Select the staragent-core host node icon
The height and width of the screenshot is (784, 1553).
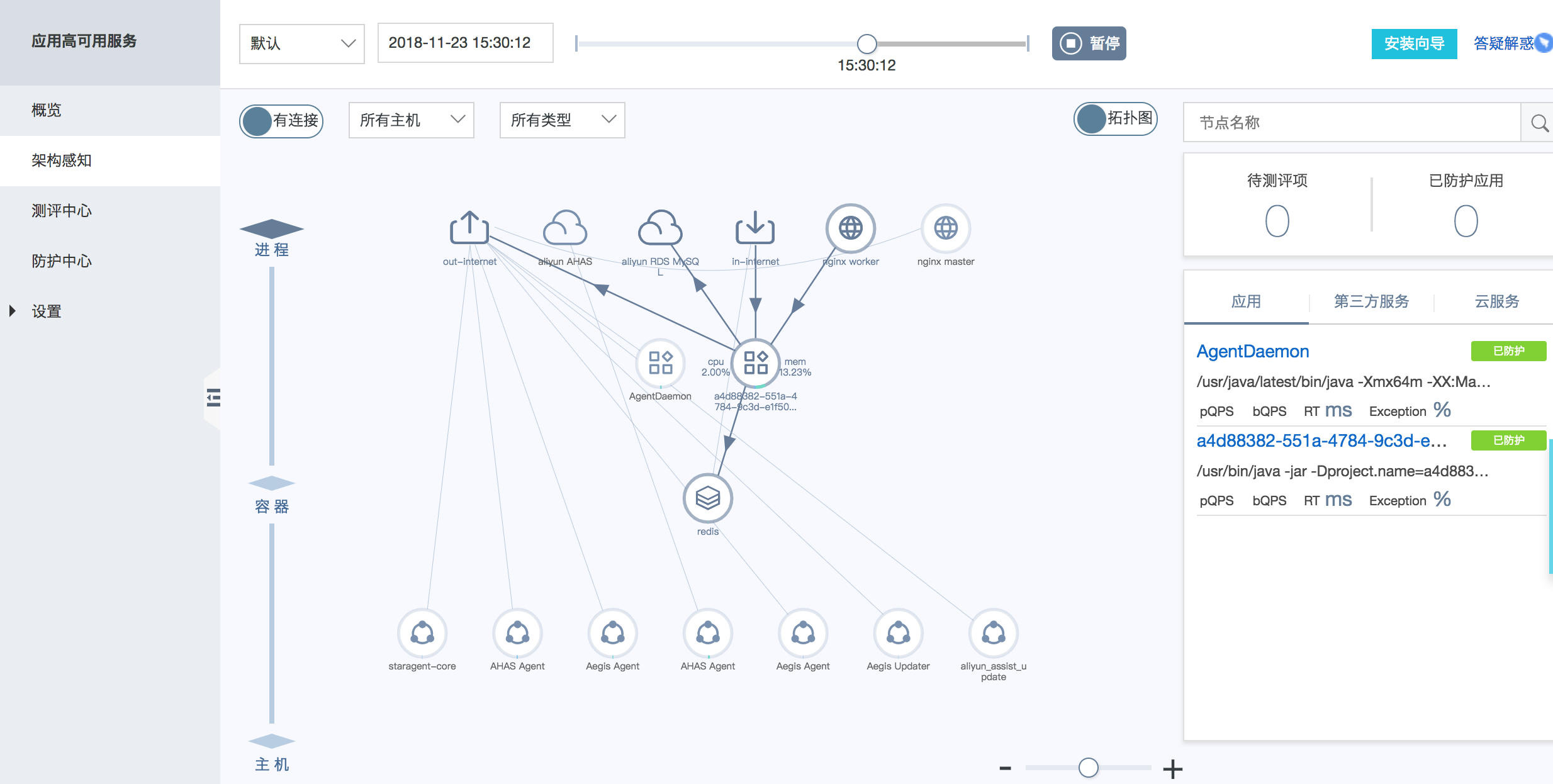tap(422, 633)
